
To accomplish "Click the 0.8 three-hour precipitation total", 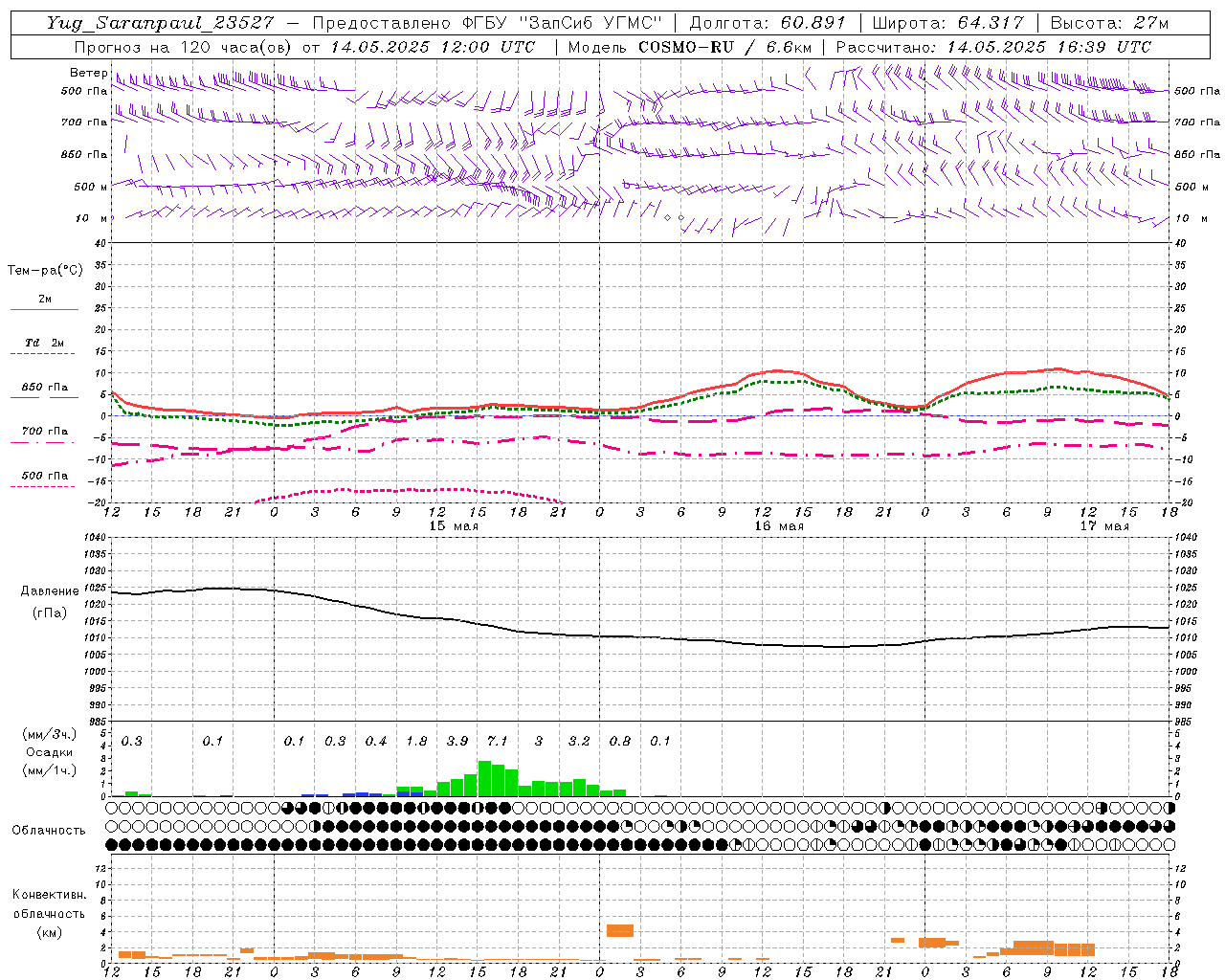I will pyautogui.click(x=620, y=741).
